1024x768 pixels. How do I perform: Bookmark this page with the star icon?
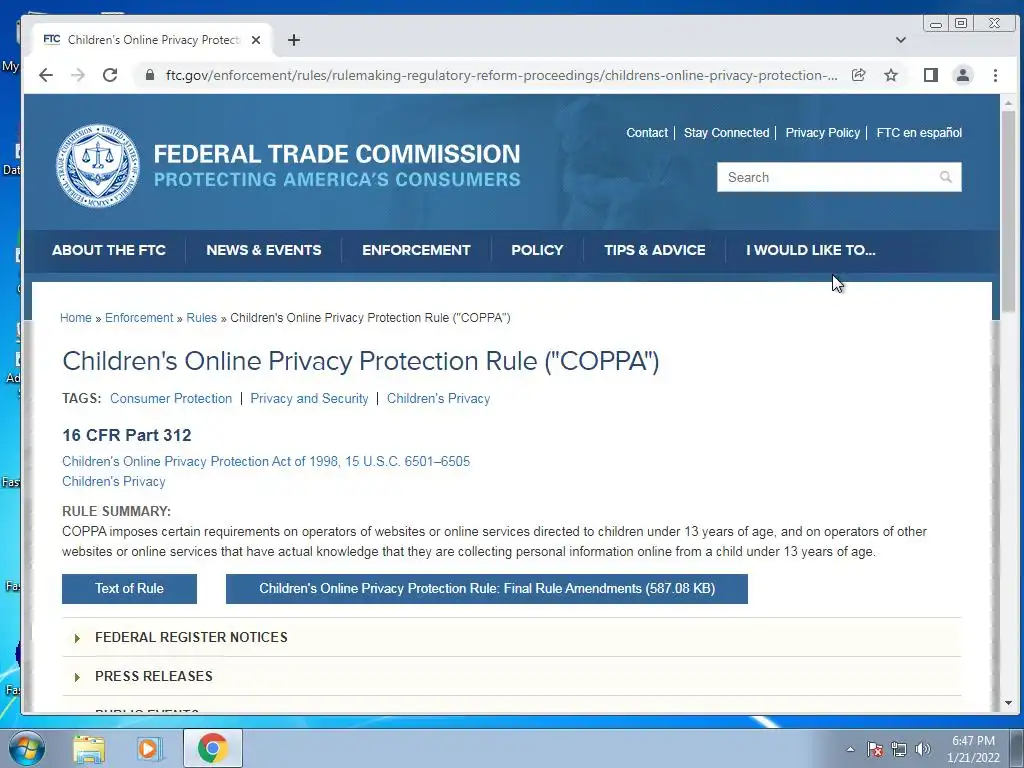(891, 75)
